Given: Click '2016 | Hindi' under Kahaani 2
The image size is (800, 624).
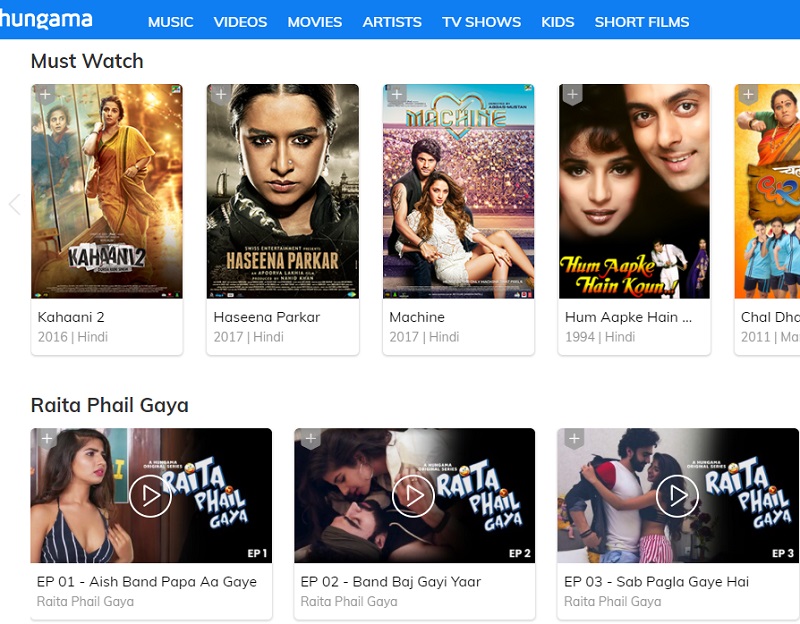Looking at the screenshot, I should point(73,337).
